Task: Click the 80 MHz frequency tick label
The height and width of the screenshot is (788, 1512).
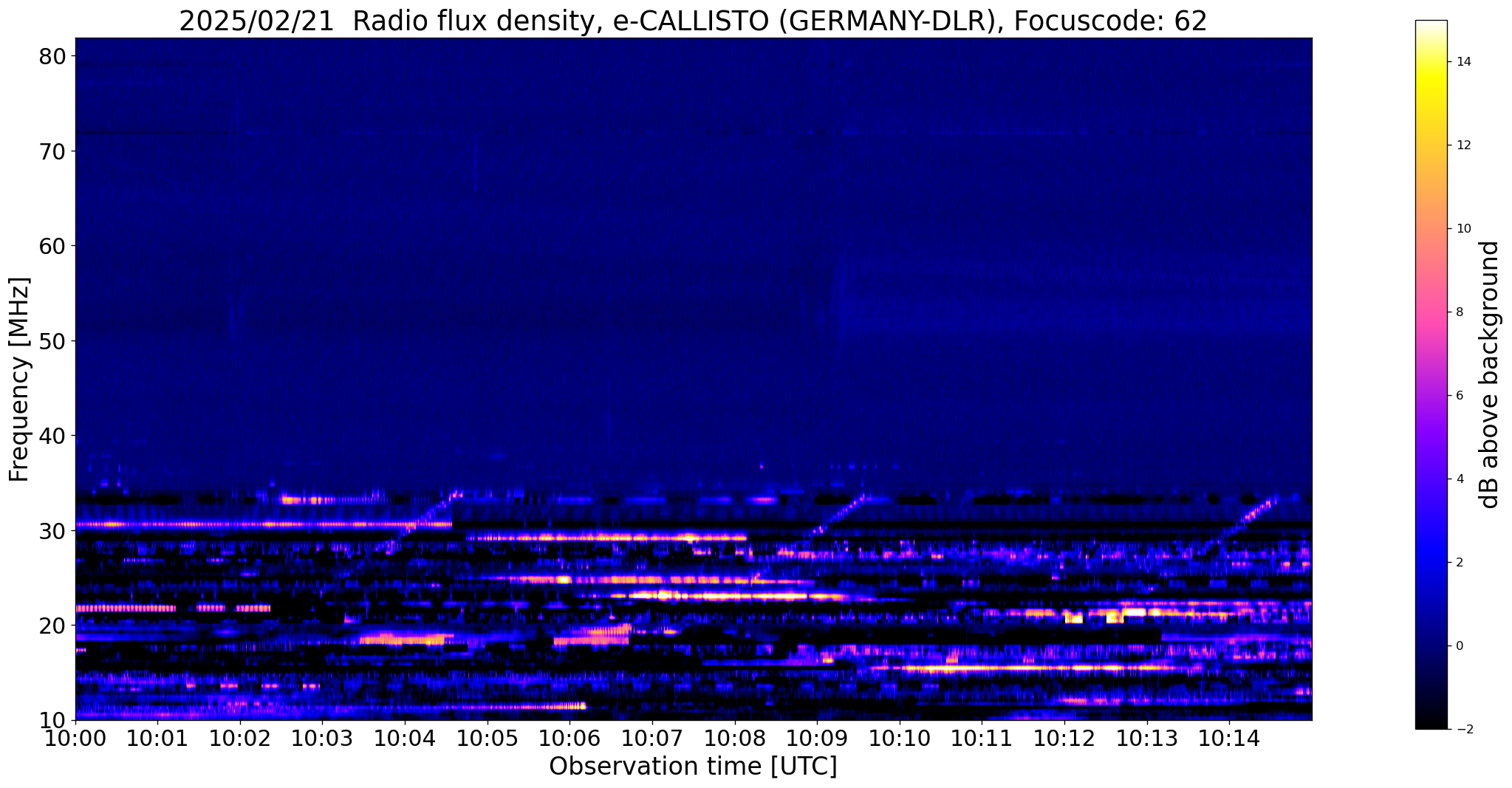Action: click(52, 57)
